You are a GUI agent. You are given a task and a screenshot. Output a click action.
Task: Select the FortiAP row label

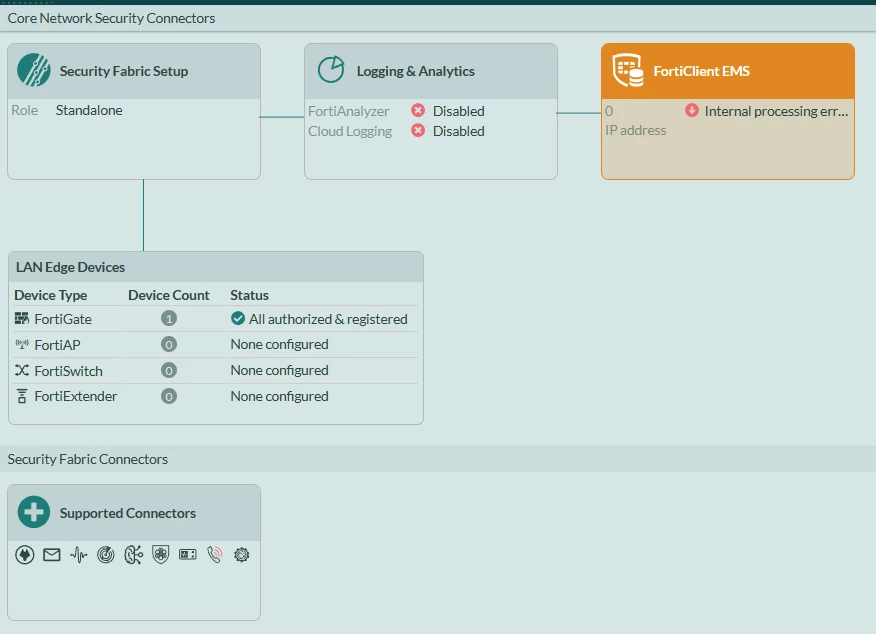click(x=58, y=345)
